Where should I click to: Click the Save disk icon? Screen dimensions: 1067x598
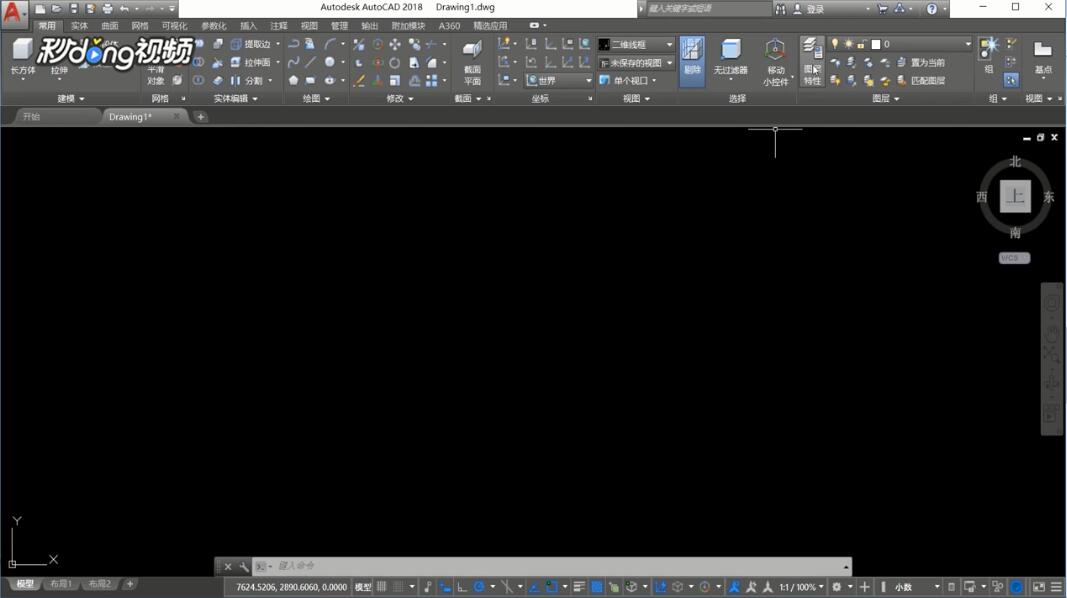point(73,9)
